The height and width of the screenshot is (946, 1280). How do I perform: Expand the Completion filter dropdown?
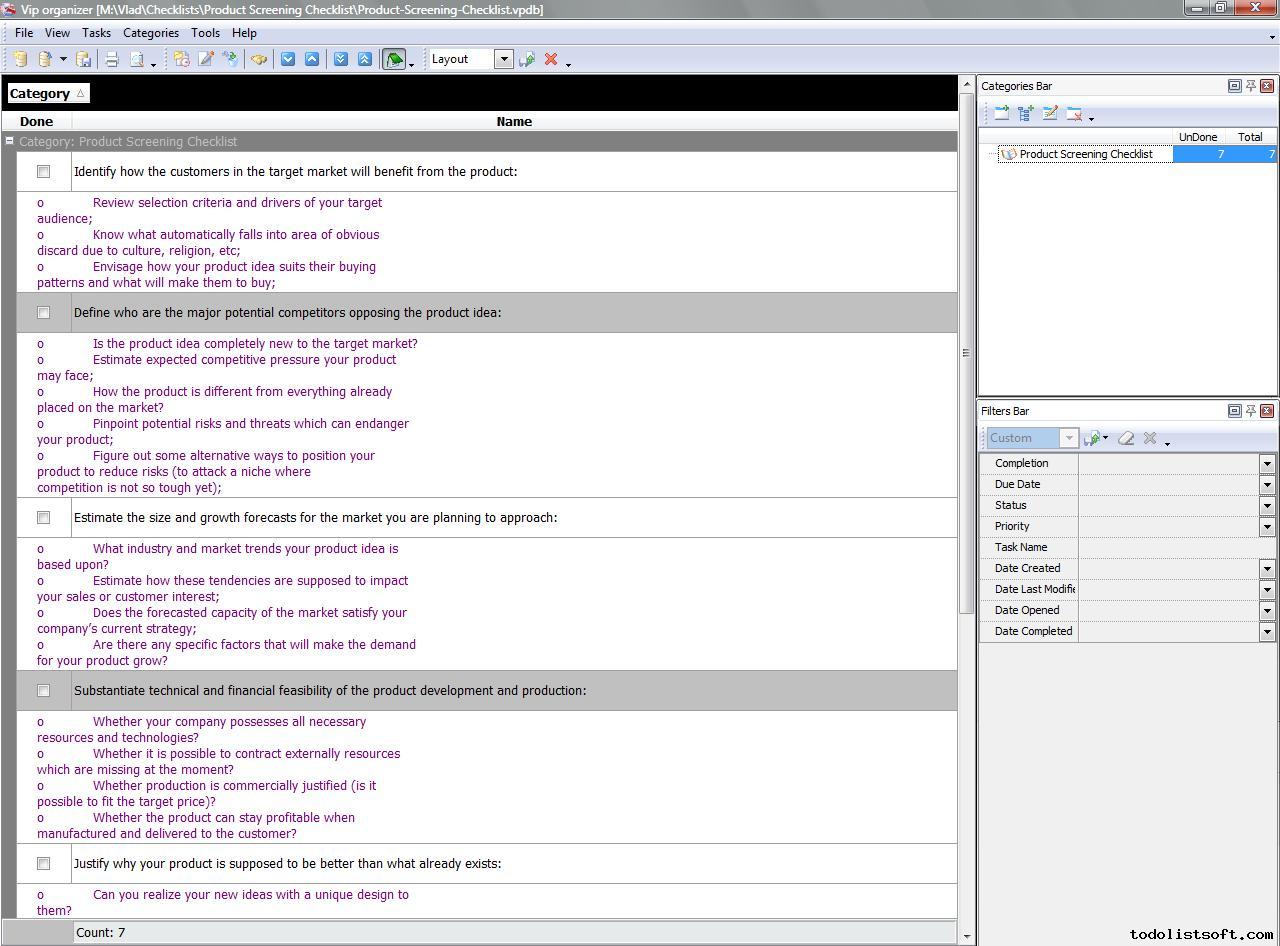pyautogui.click(x=1266, y=464)
